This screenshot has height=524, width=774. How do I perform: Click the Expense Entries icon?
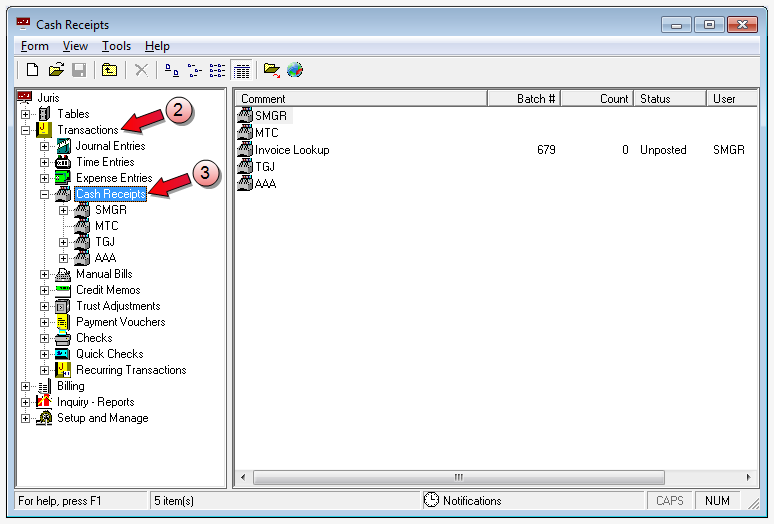(63, 178)
